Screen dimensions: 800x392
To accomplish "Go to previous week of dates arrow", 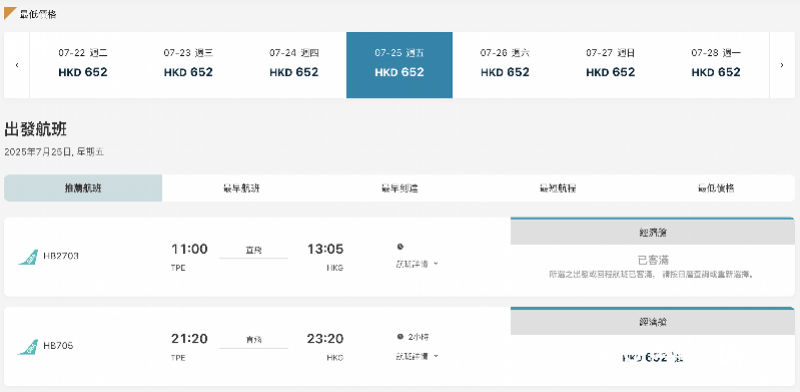I will [17, 65].
